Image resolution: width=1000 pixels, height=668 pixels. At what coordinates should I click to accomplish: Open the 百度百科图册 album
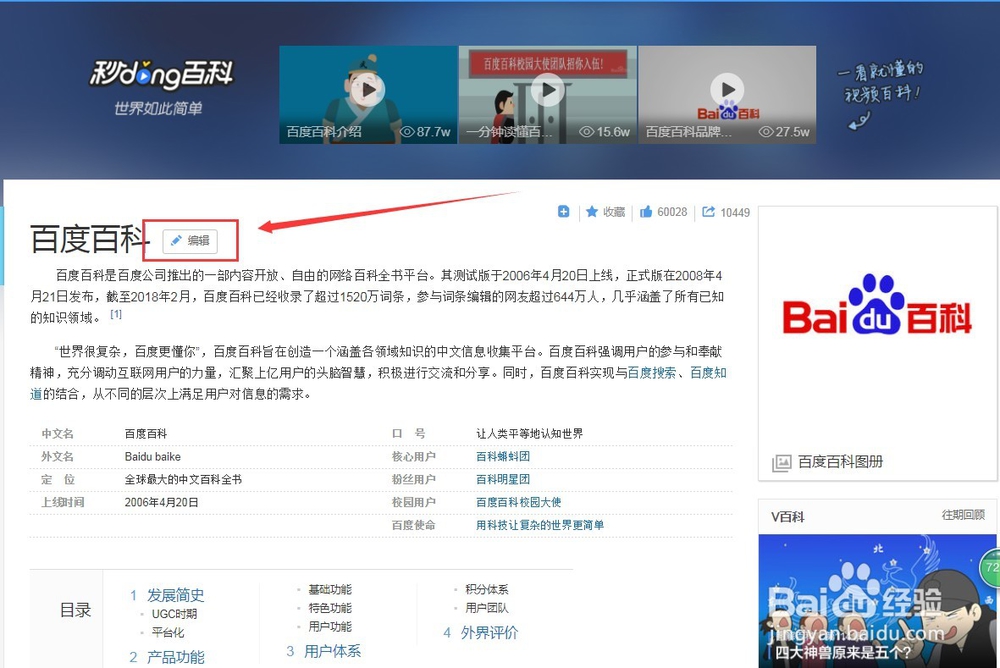coord(840,461)
